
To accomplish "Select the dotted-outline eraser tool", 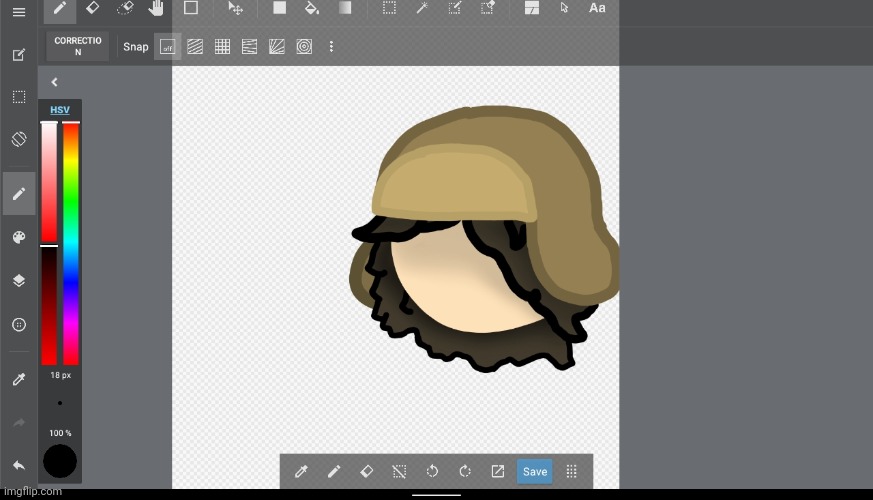I will 125,8.
